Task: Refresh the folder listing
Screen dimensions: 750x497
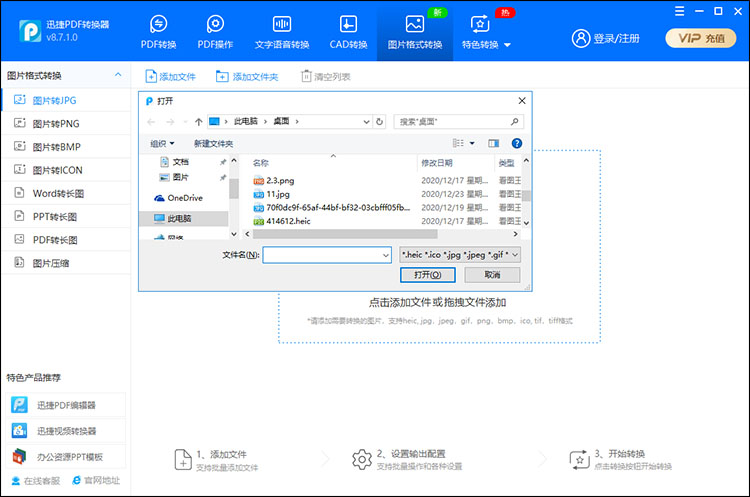Action: tap(379, 122)
